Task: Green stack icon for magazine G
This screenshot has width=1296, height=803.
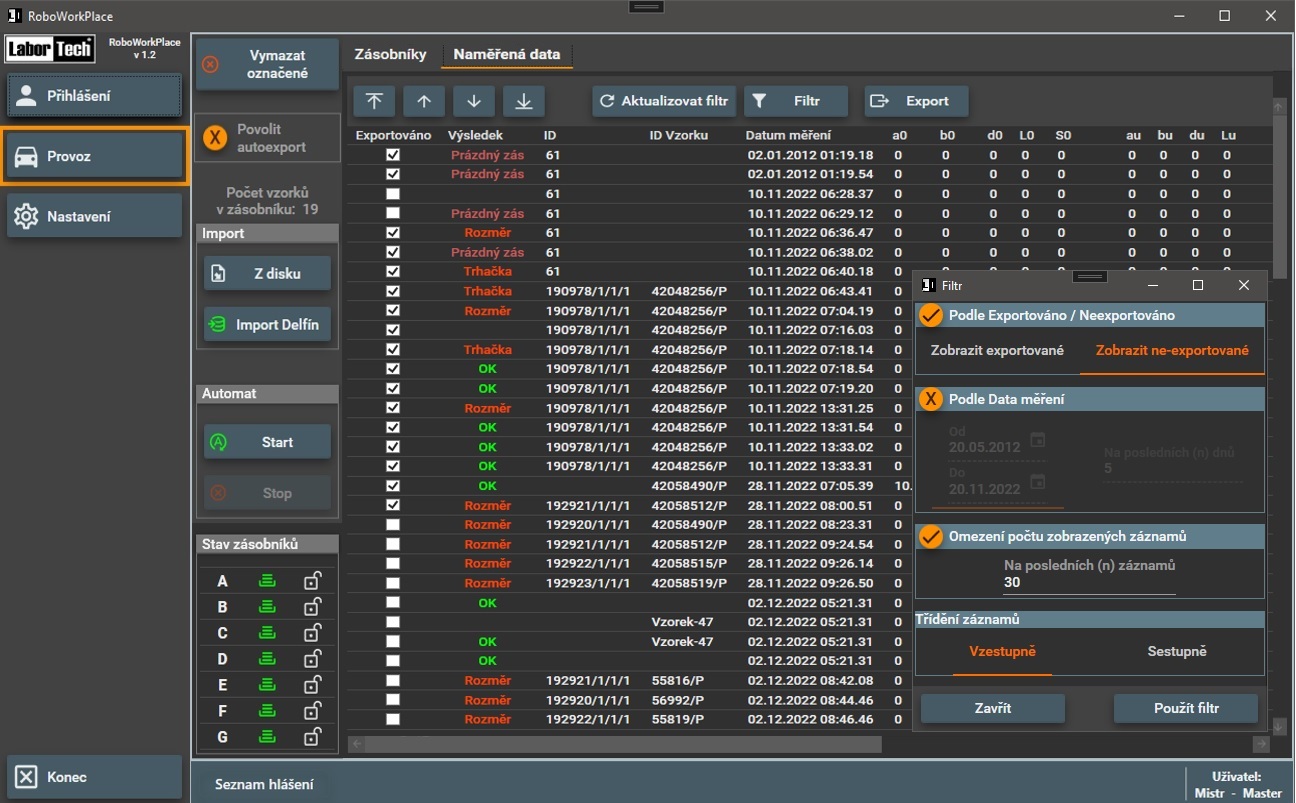Action: (267, 737)
